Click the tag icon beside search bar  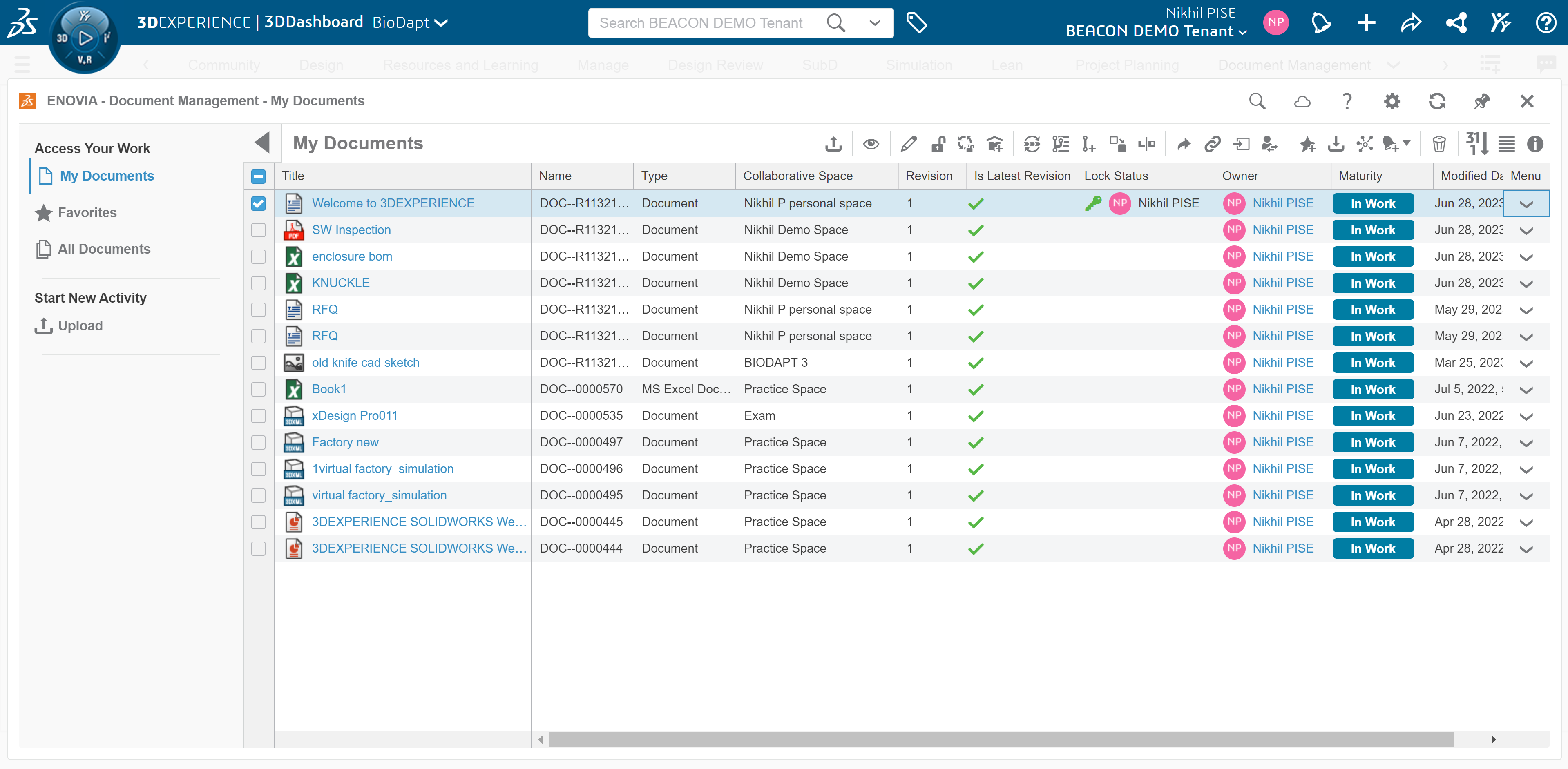917,23
